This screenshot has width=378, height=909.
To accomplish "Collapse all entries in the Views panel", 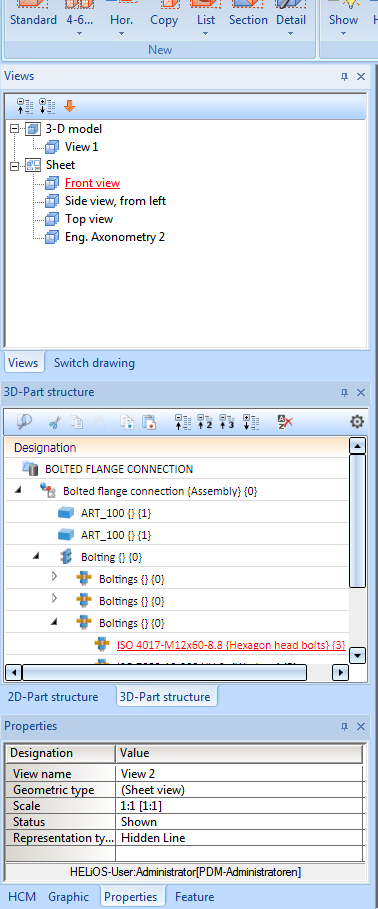I will [x=25, y=106].
